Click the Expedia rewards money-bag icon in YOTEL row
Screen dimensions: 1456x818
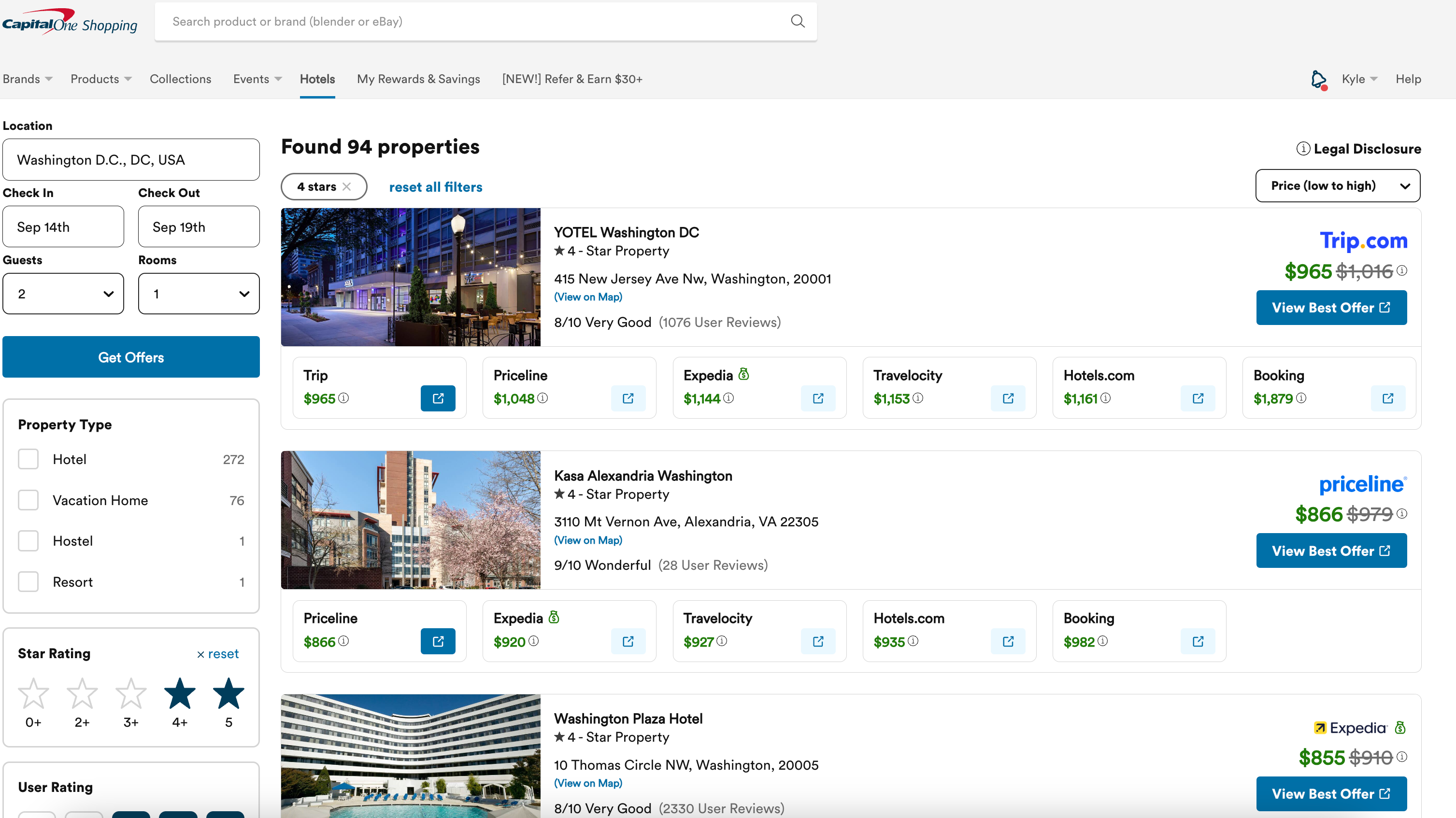coord(744,374)
